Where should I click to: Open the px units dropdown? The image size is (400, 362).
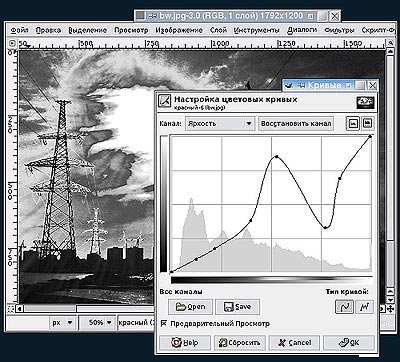pos(62,323)
